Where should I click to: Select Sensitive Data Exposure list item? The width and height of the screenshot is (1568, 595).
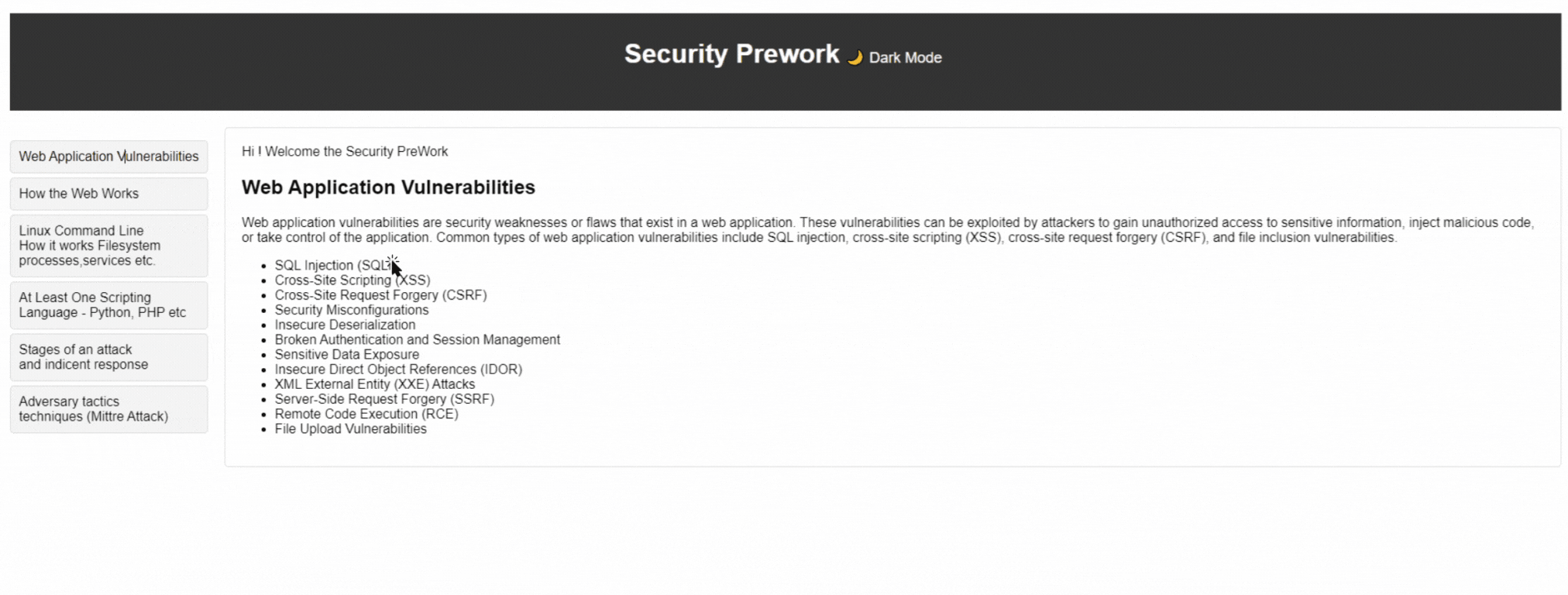(346, 354)
